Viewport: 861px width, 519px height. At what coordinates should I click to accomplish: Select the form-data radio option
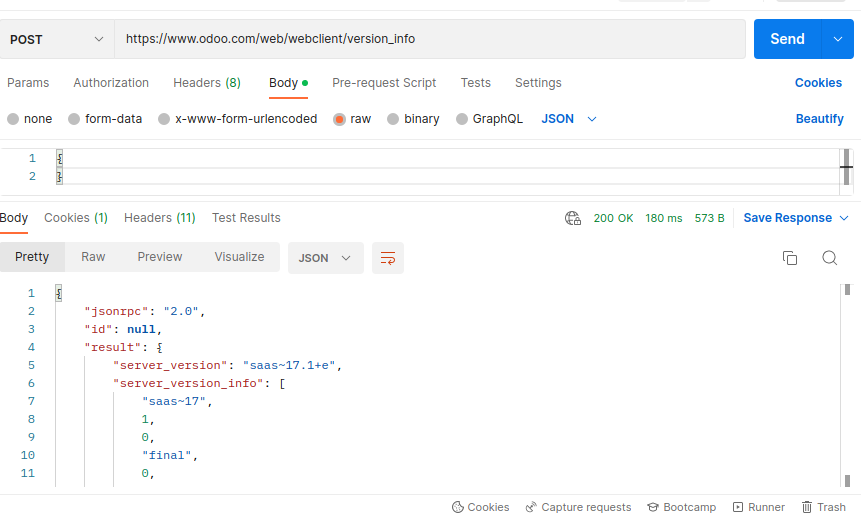coord(74,119)
